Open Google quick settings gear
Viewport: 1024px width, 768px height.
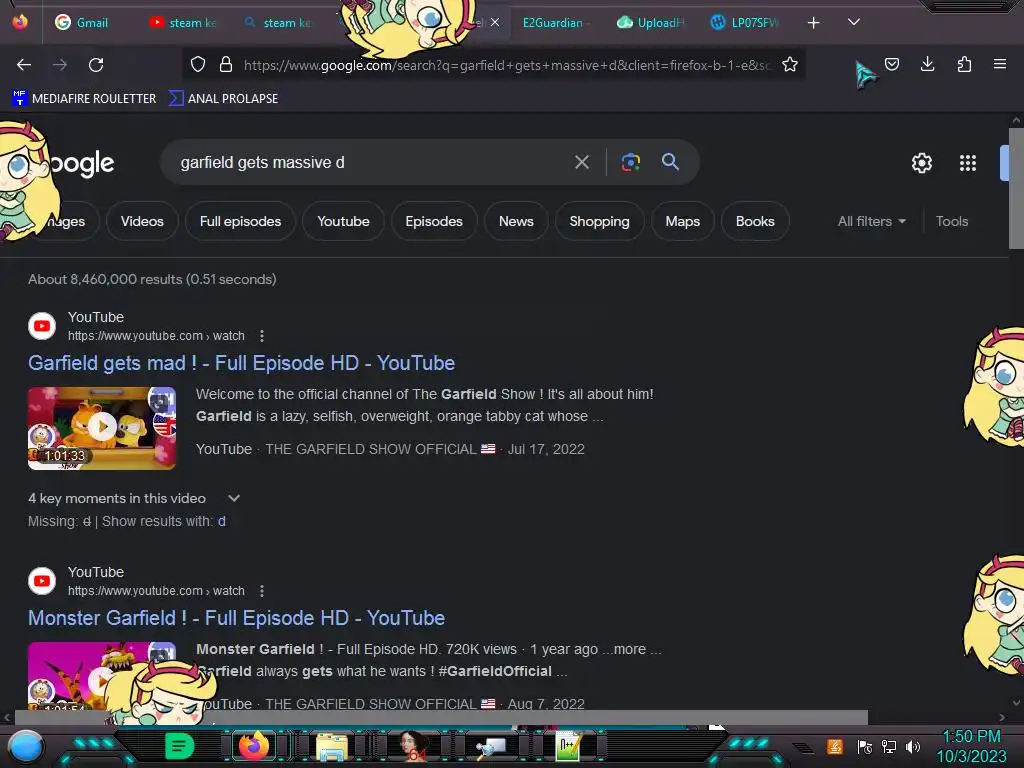tap(921, 163)
